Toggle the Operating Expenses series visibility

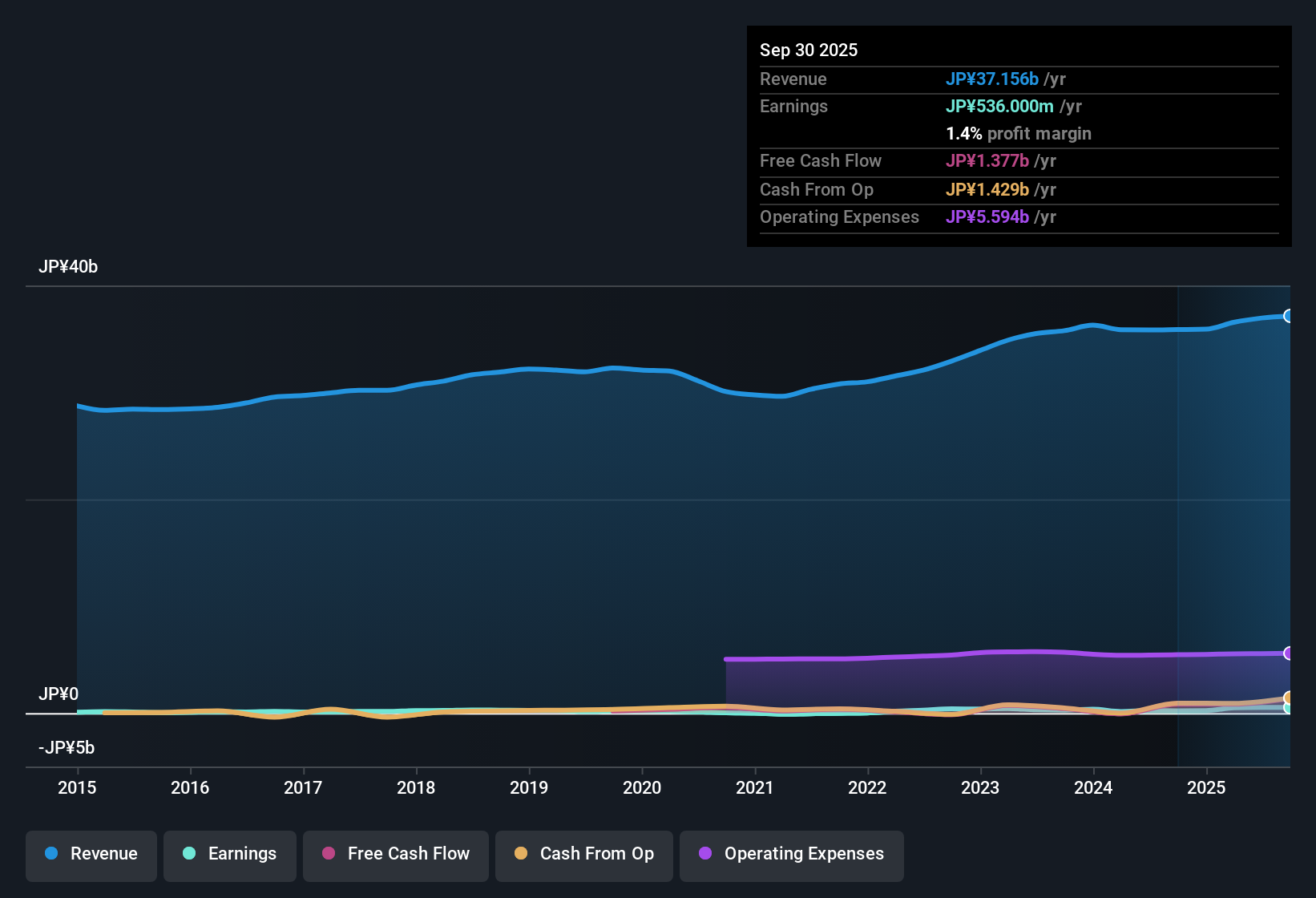(x=791, y=854)
